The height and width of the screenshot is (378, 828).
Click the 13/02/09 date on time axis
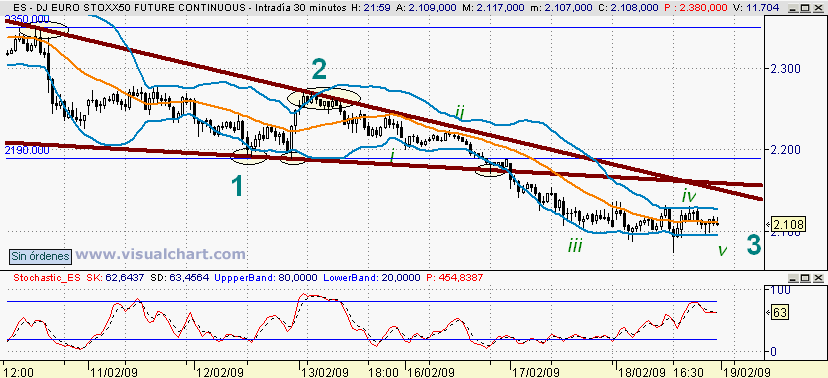coord(327,372)
